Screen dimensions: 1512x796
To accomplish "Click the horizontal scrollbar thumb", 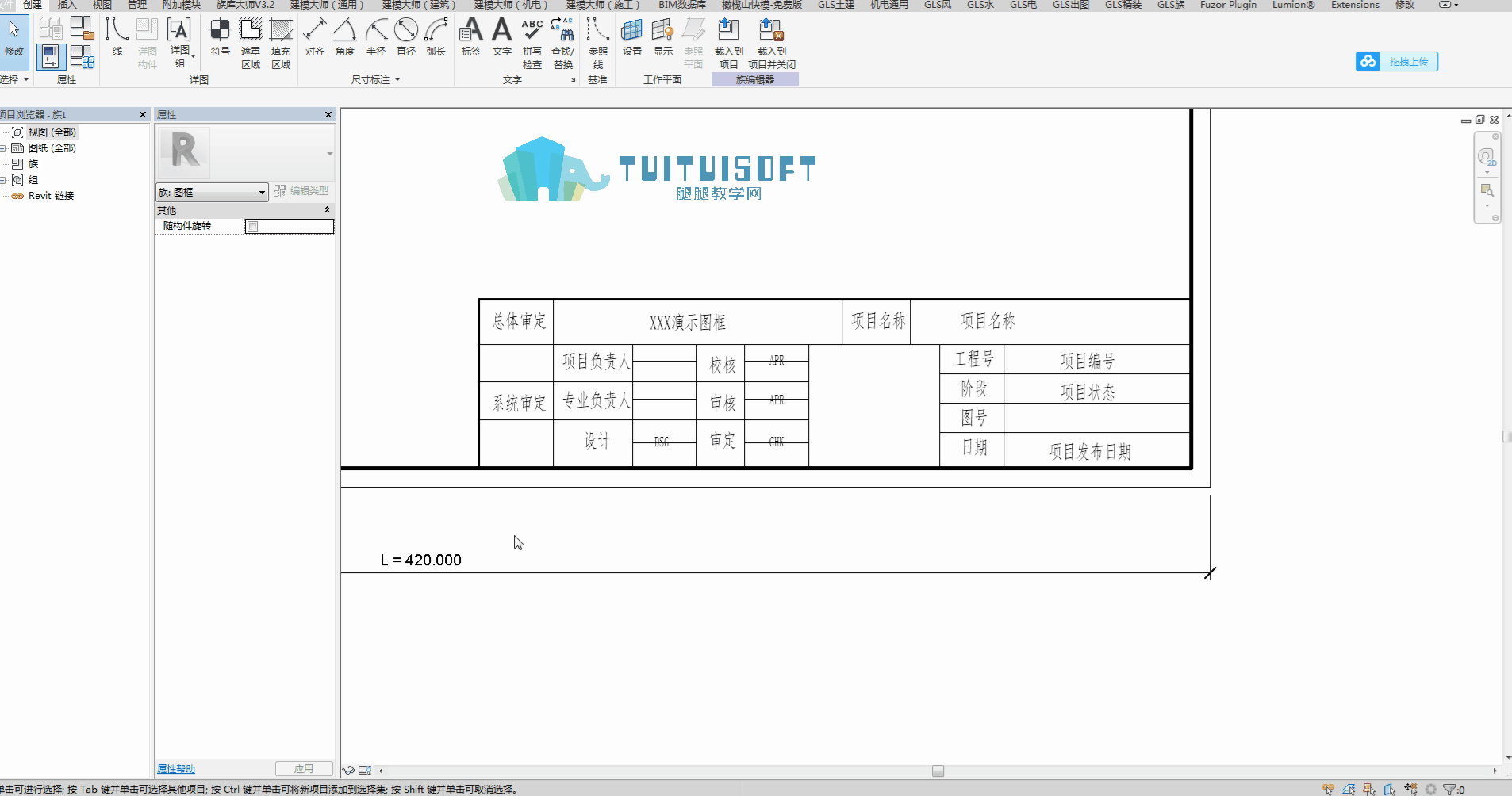I will point(938,771).
